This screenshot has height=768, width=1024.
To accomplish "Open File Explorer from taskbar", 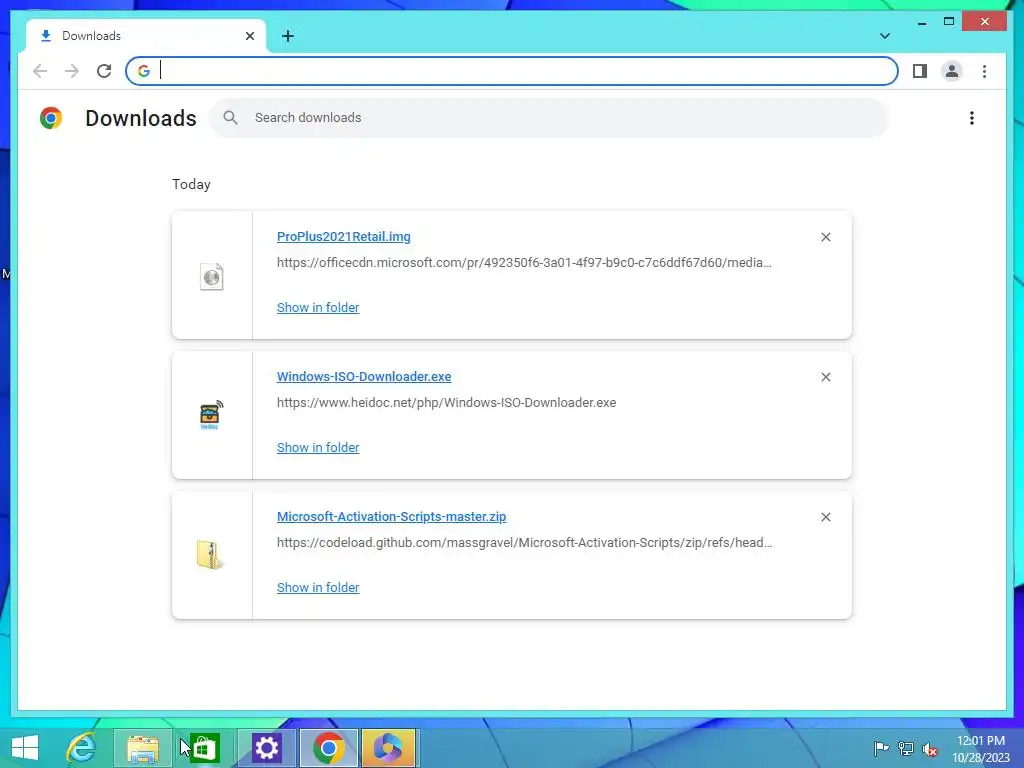I will pos(143,748).
